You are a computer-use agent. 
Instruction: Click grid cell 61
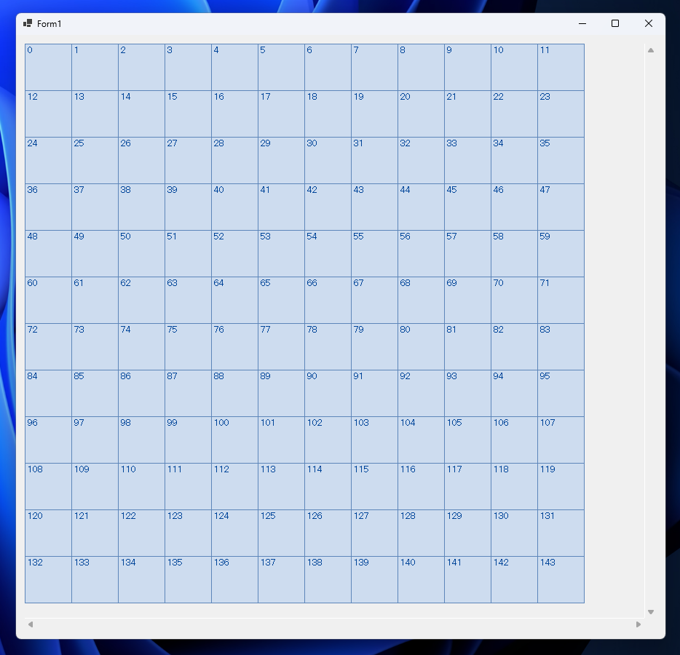pyautogui.click(x=95, y=300)
